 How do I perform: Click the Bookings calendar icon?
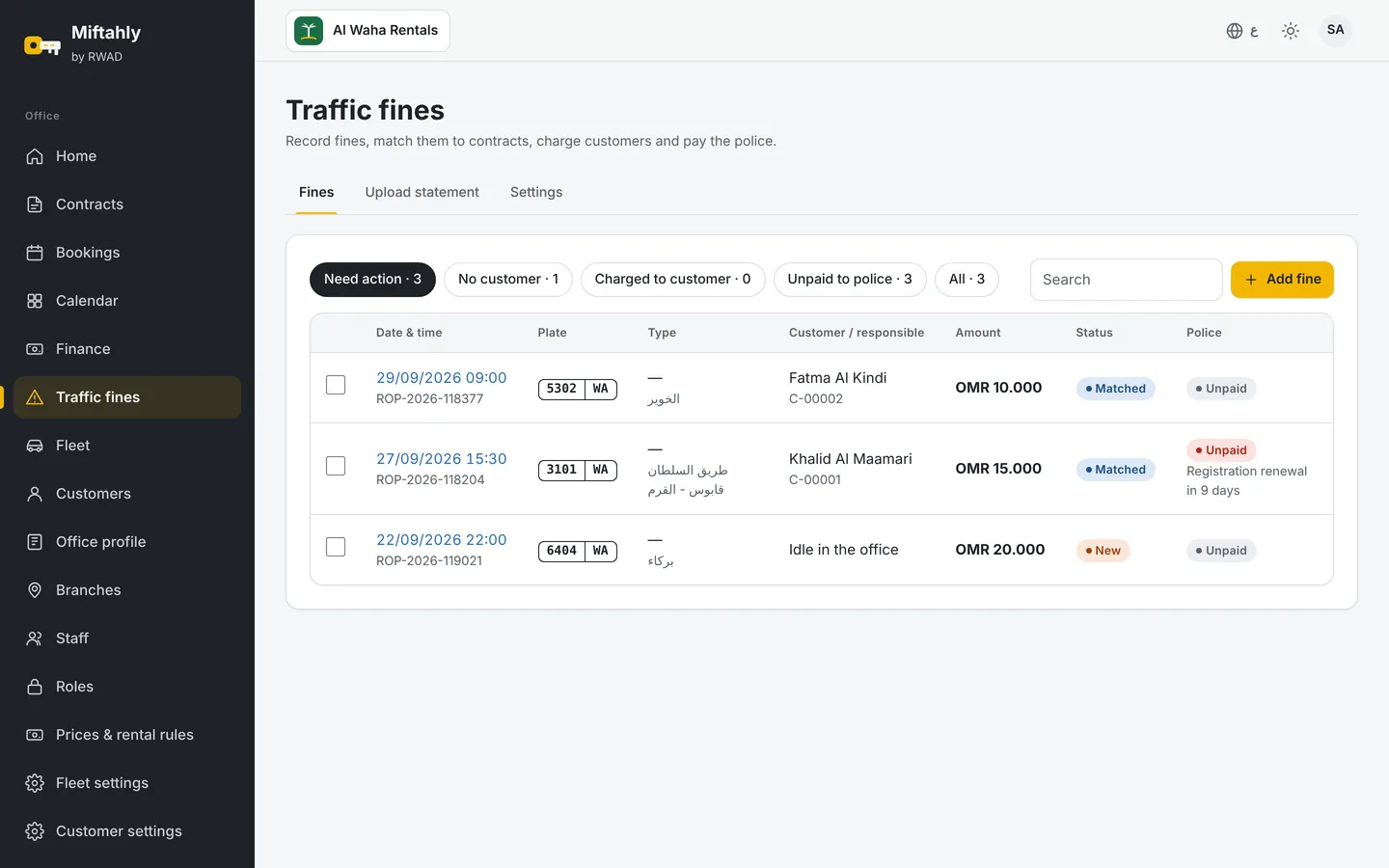point(35,253)
